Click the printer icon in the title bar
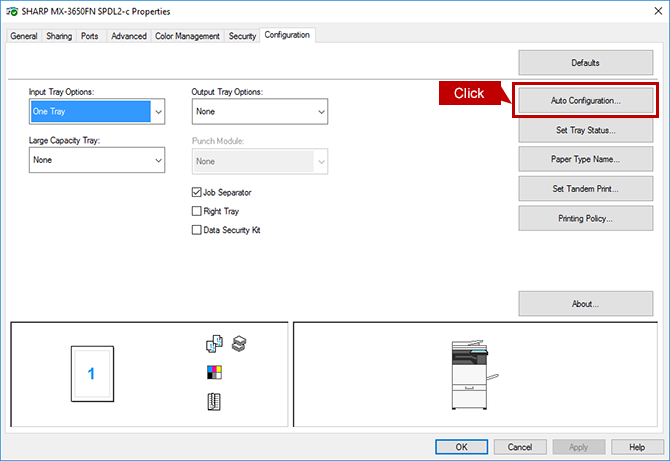670x461 pixels. click(12, 12)
